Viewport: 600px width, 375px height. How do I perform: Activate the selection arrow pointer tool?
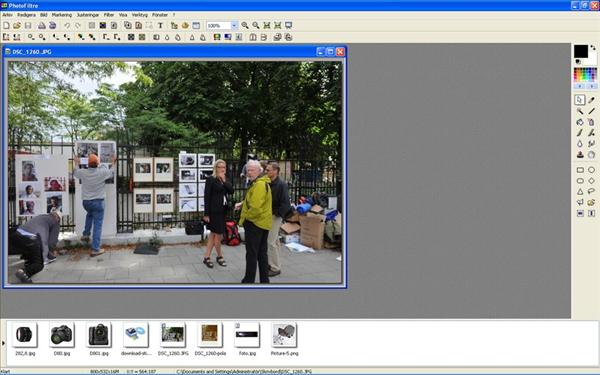click(580, 100)
